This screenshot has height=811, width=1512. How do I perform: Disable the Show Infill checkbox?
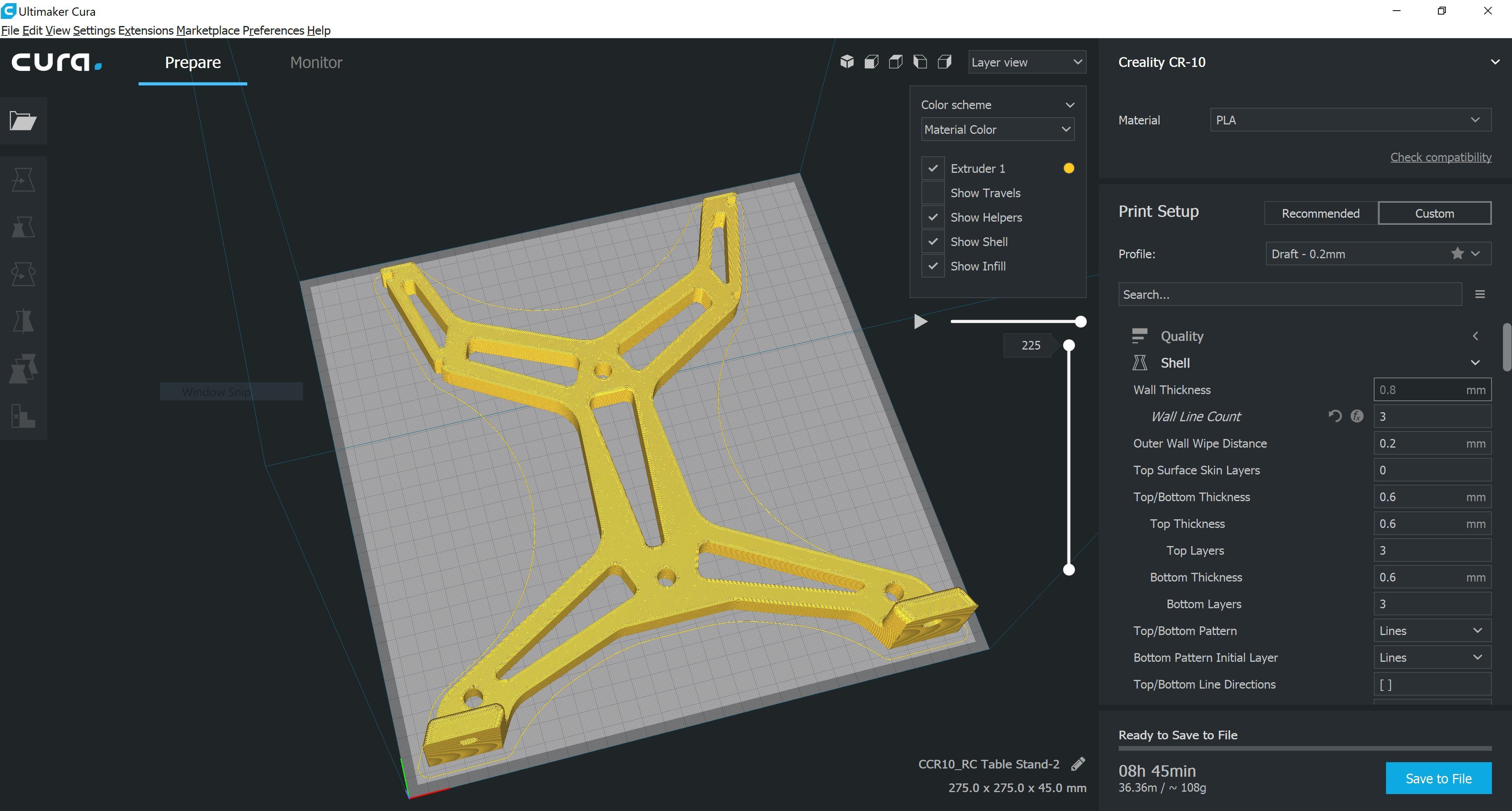[933, 266]
